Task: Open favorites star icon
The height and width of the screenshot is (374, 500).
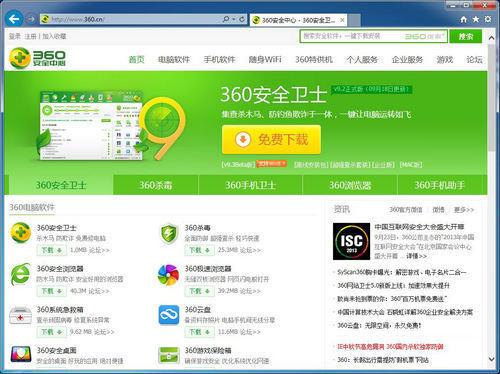Action: 476,19
